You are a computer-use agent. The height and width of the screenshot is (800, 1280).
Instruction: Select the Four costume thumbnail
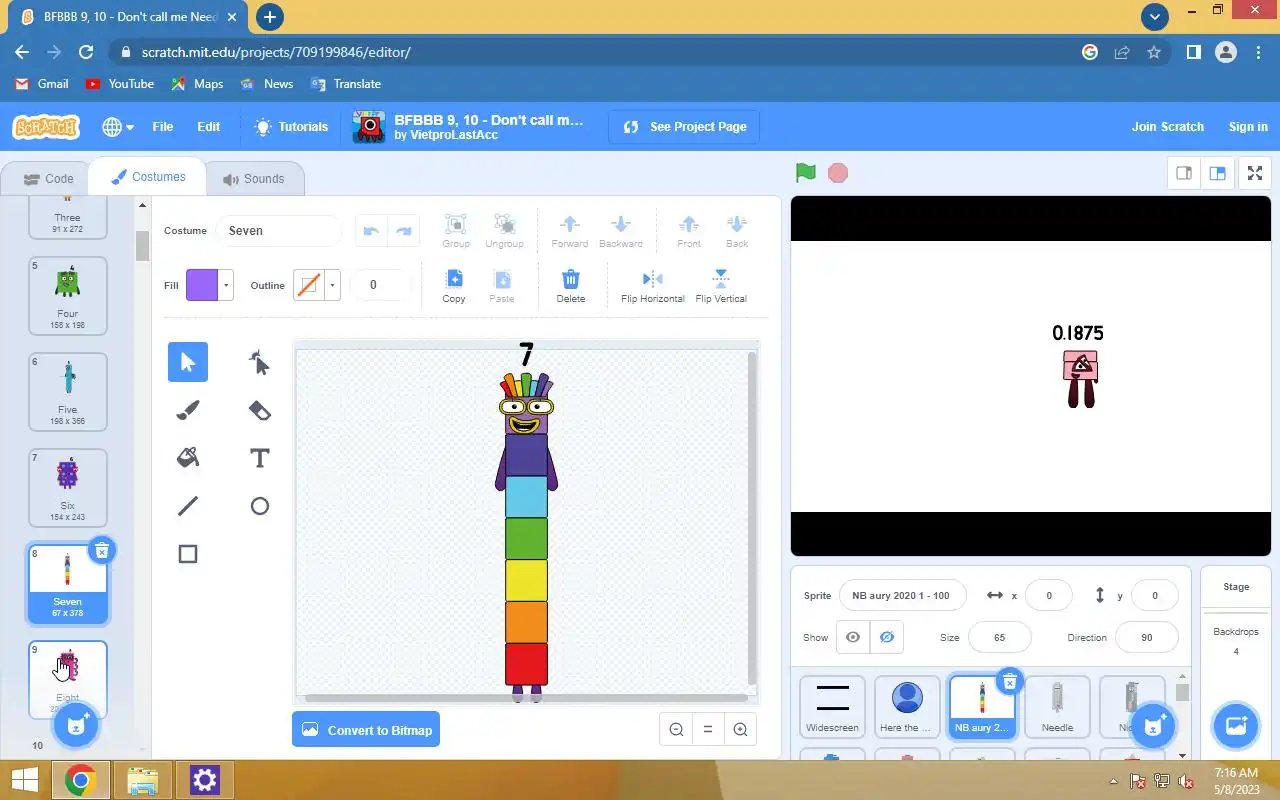67,295
